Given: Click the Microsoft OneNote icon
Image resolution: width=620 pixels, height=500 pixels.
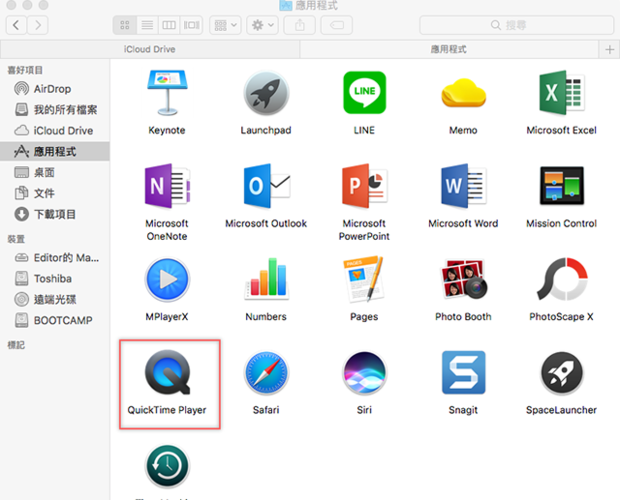Looking at the screenshot, I should click(167, 186).
